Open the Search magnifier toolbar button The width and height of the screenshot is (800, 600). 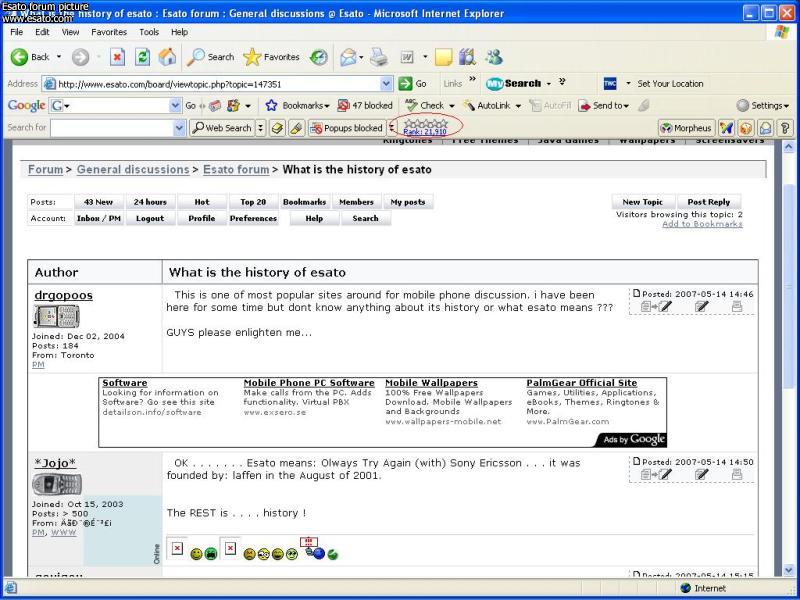pos(210,57)
